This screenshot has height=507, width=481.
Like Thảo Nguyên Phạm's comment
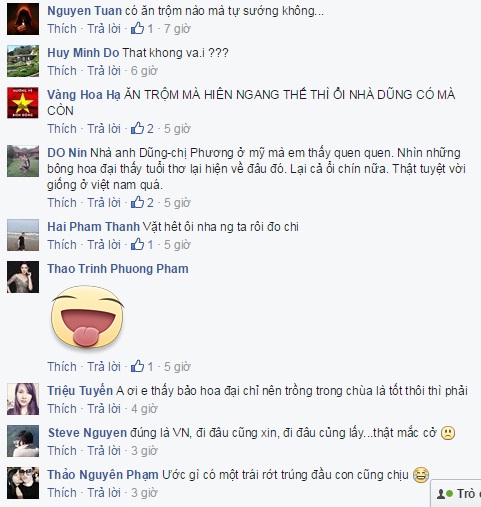62,493
